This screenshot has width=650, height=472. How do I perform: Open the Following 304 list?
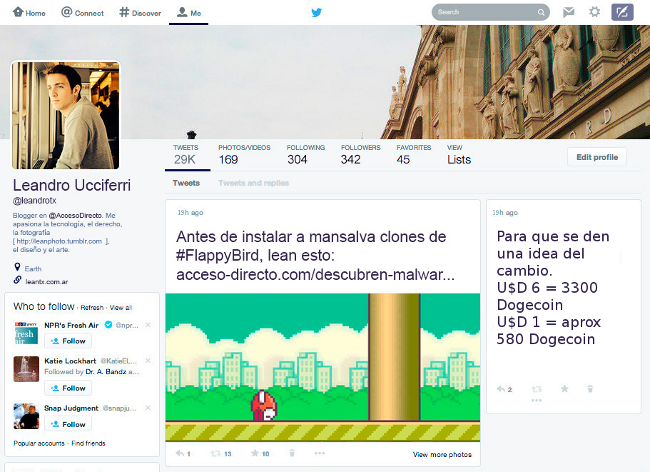point(306,155)
